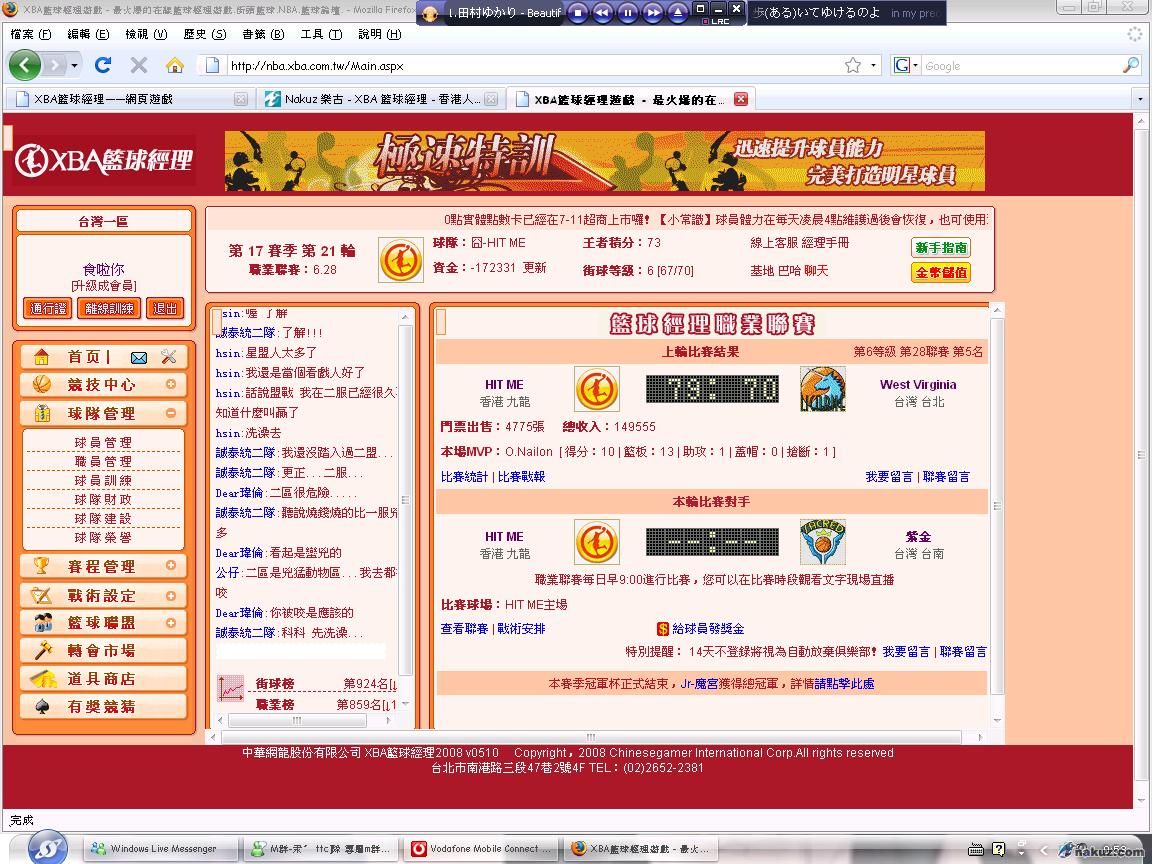Reload the page with the refresh icon
This screenshot has height=864, width=1152.
pyautogui.click(x=103, y=66)
